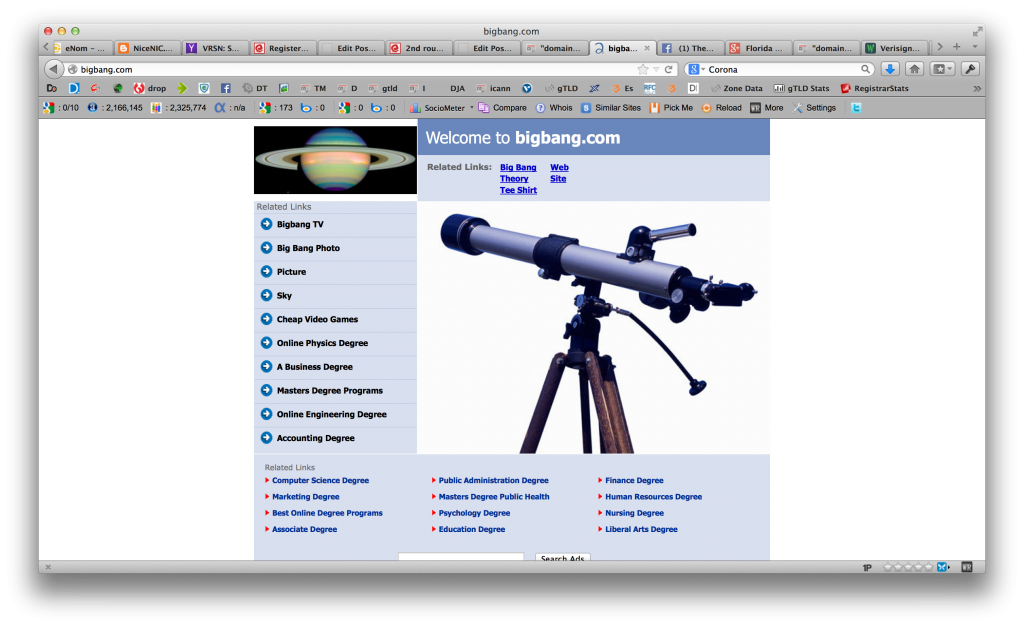Click the Whois toolbar icon
Screen dimensions: 1024x627
pyautogui.click(x=554, y=108)
